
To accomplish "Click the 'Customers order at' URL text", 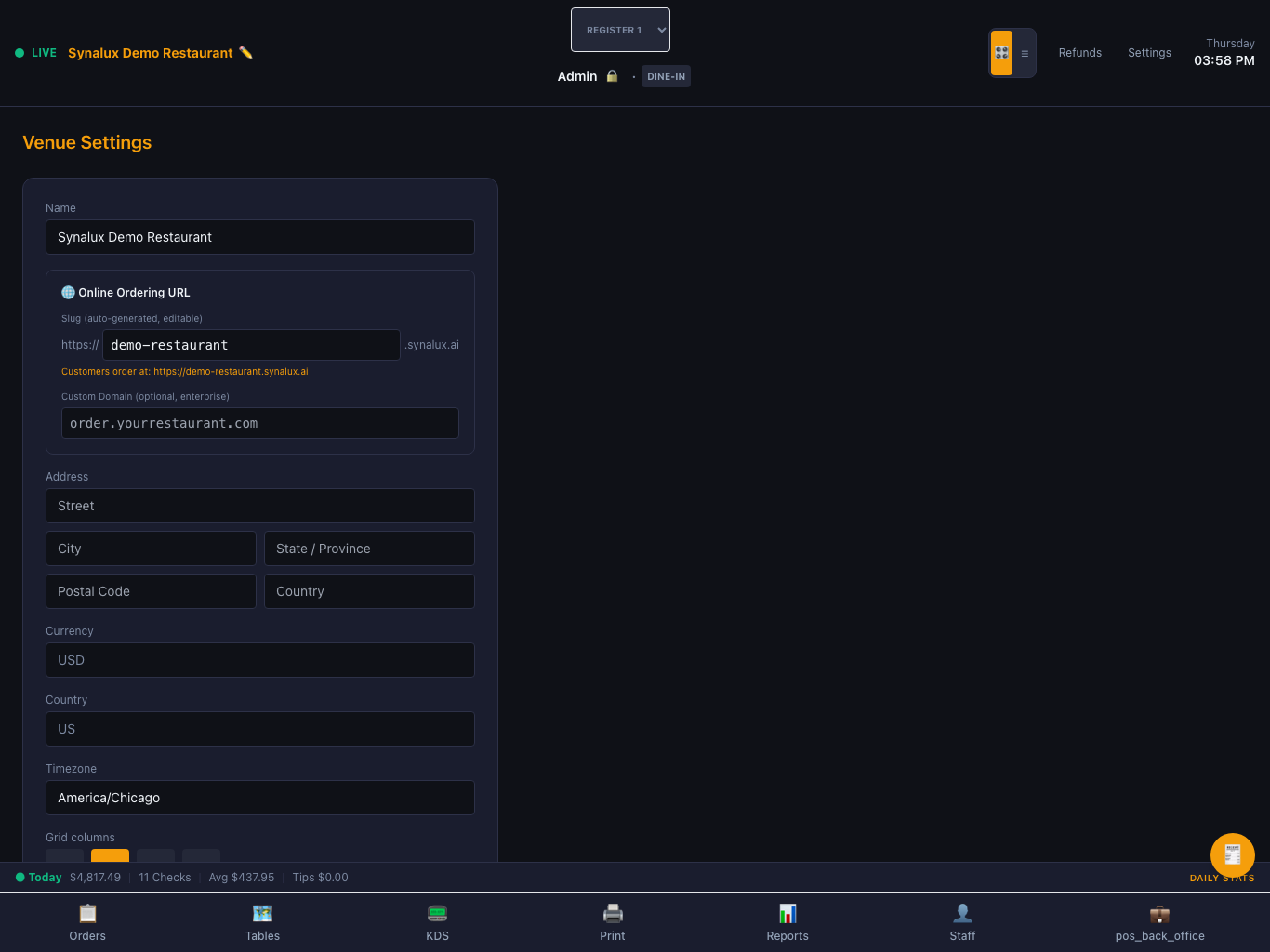I will (x=185, y=371).
